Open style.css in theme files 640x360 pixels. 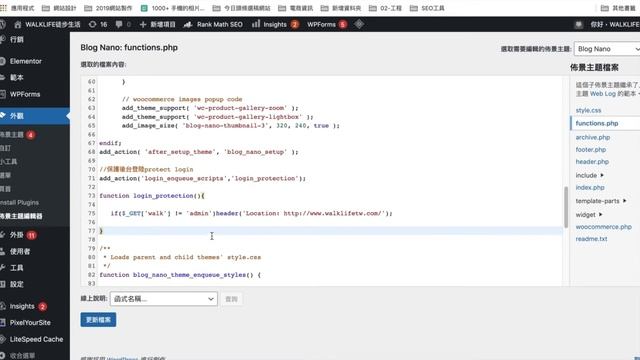pyautogui.click(x=588, y=110)
